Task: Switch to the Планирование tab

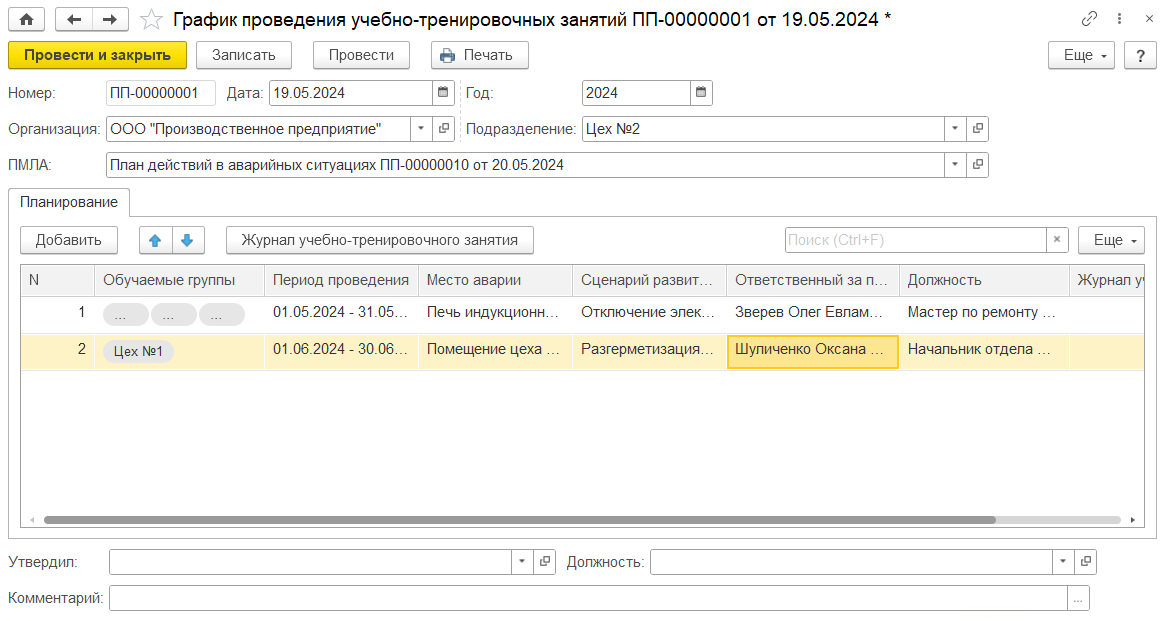Action: pyautogui.click(x=69, y=202)
